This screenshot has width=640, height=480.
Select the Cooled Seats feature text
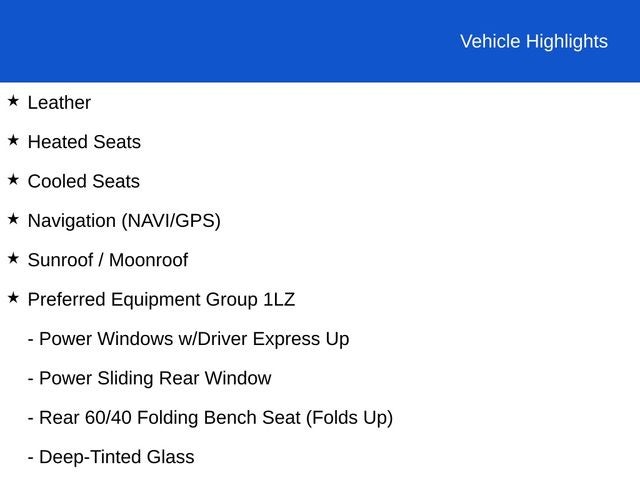point(84,181)
